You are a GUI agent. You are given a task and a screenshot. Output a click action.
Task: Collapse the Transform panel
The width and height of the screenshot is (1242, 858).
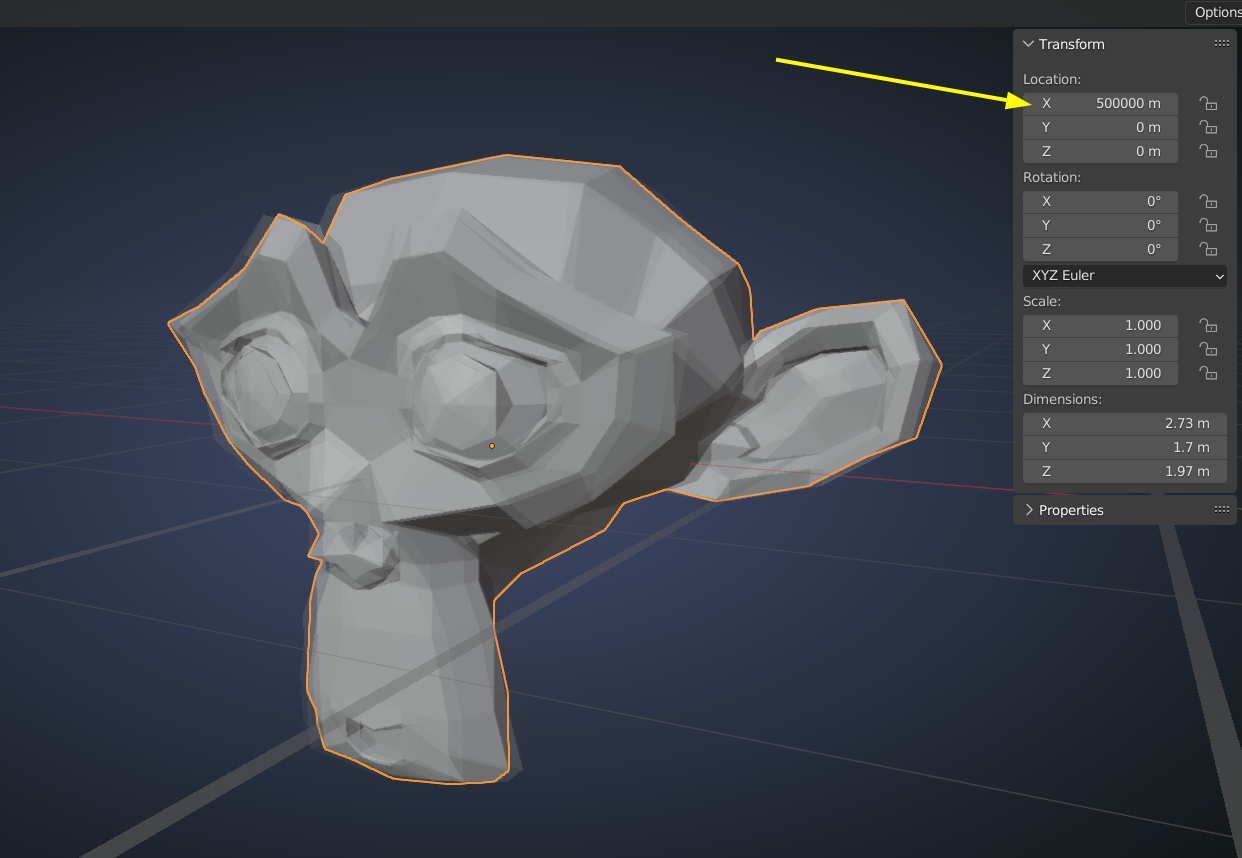click(1028, 44)
